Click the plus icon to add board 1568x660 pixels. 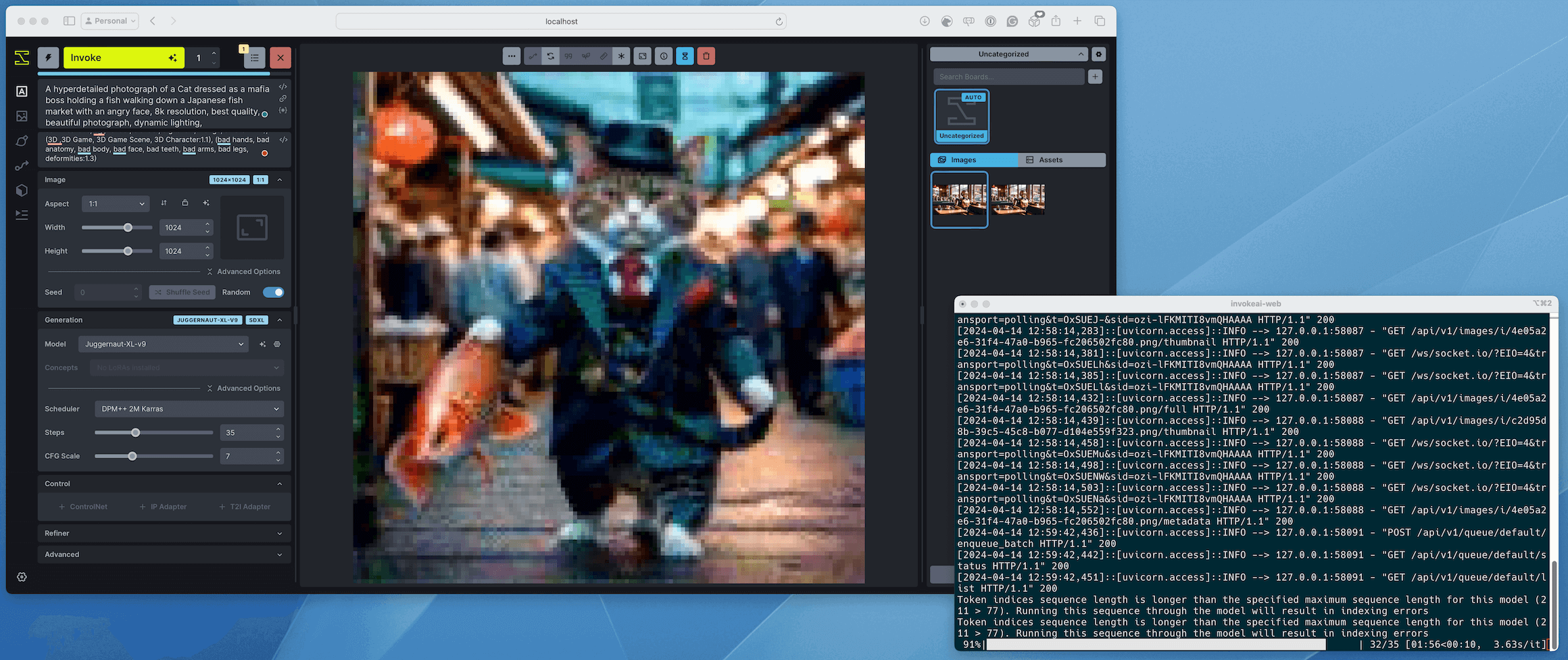(x=1095, y=76)
